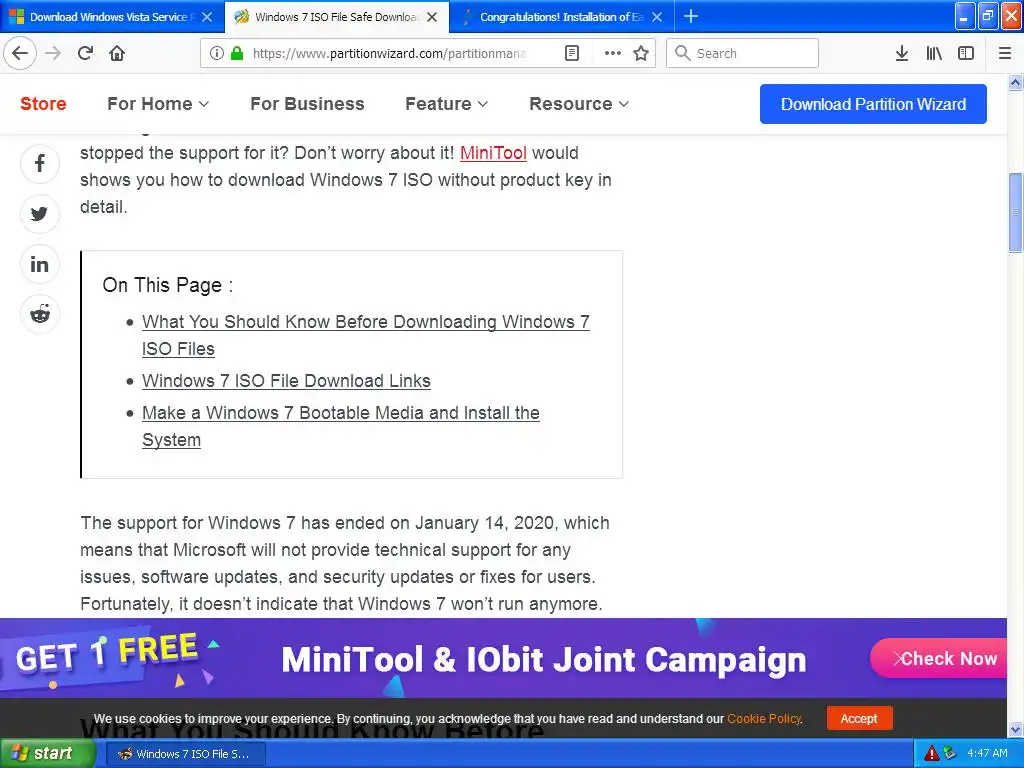
Task: Focus the browser Search box
Action: [742, 53]
